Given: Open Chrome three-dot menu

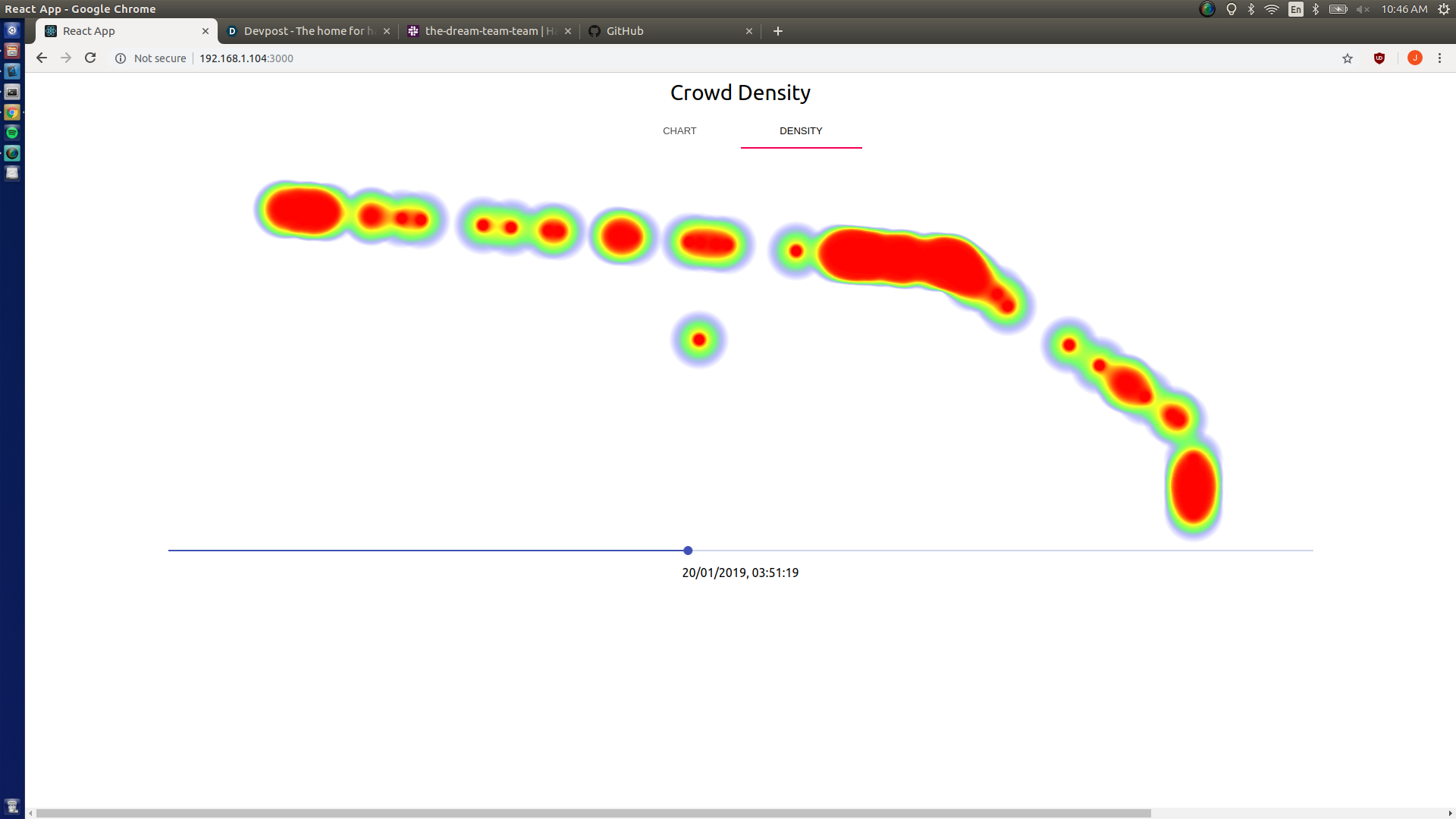Looking at the screenshot, I should coord(1439,58).
